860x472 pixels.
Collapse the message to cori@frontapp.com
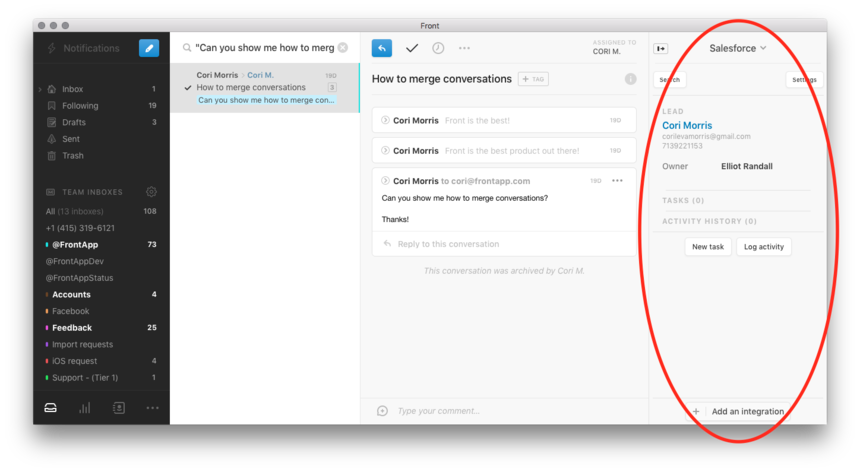(x=385, y=181)
